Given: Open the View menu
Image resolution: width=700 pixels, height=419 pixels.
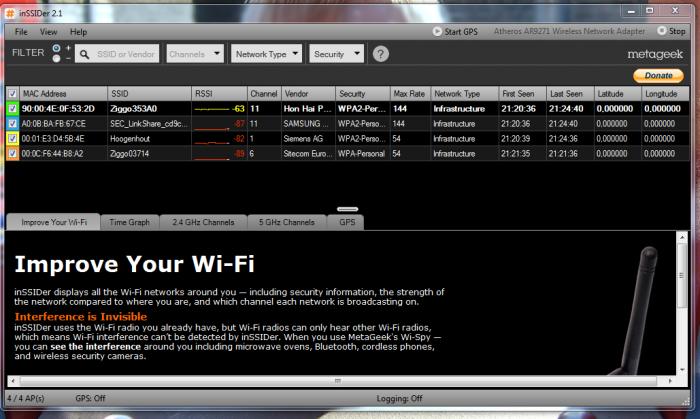Looking at the screenshot, I should click(x=48, y=32).
